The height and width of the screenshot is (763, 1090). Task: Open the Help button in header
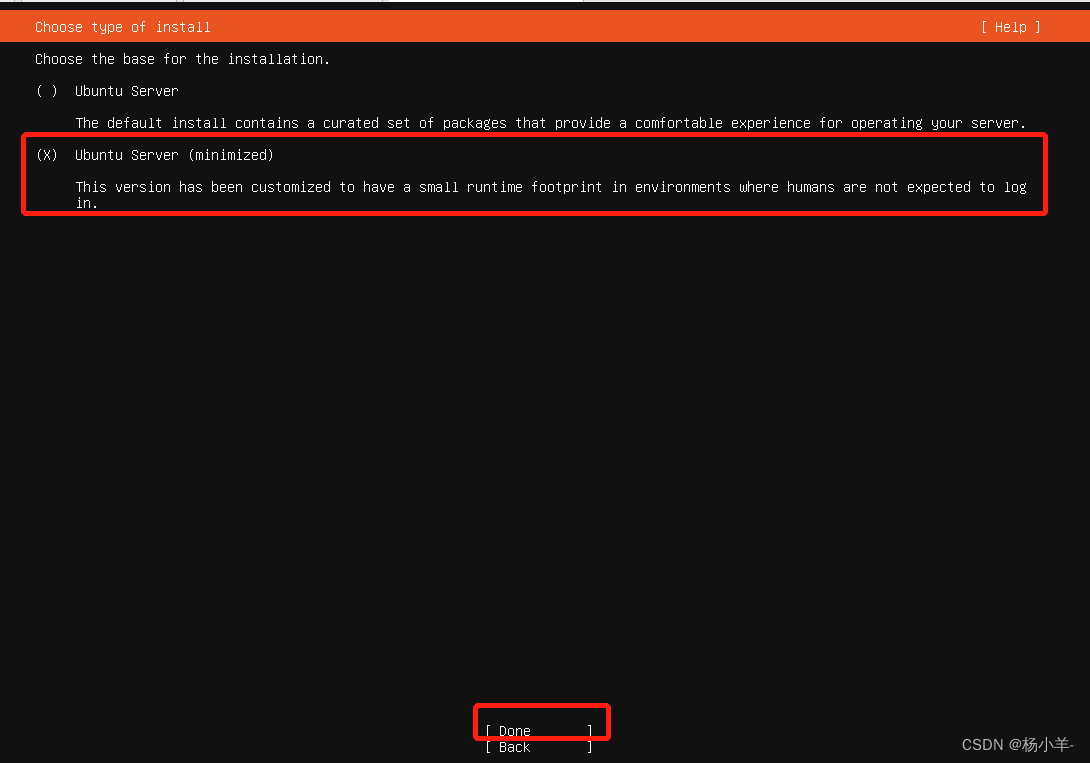1010,27
